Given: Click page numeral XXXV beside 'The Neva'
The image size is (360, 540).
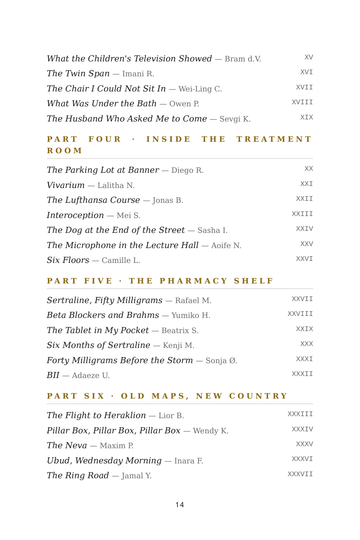Looking at the screenshot, I should coord(305,444).
